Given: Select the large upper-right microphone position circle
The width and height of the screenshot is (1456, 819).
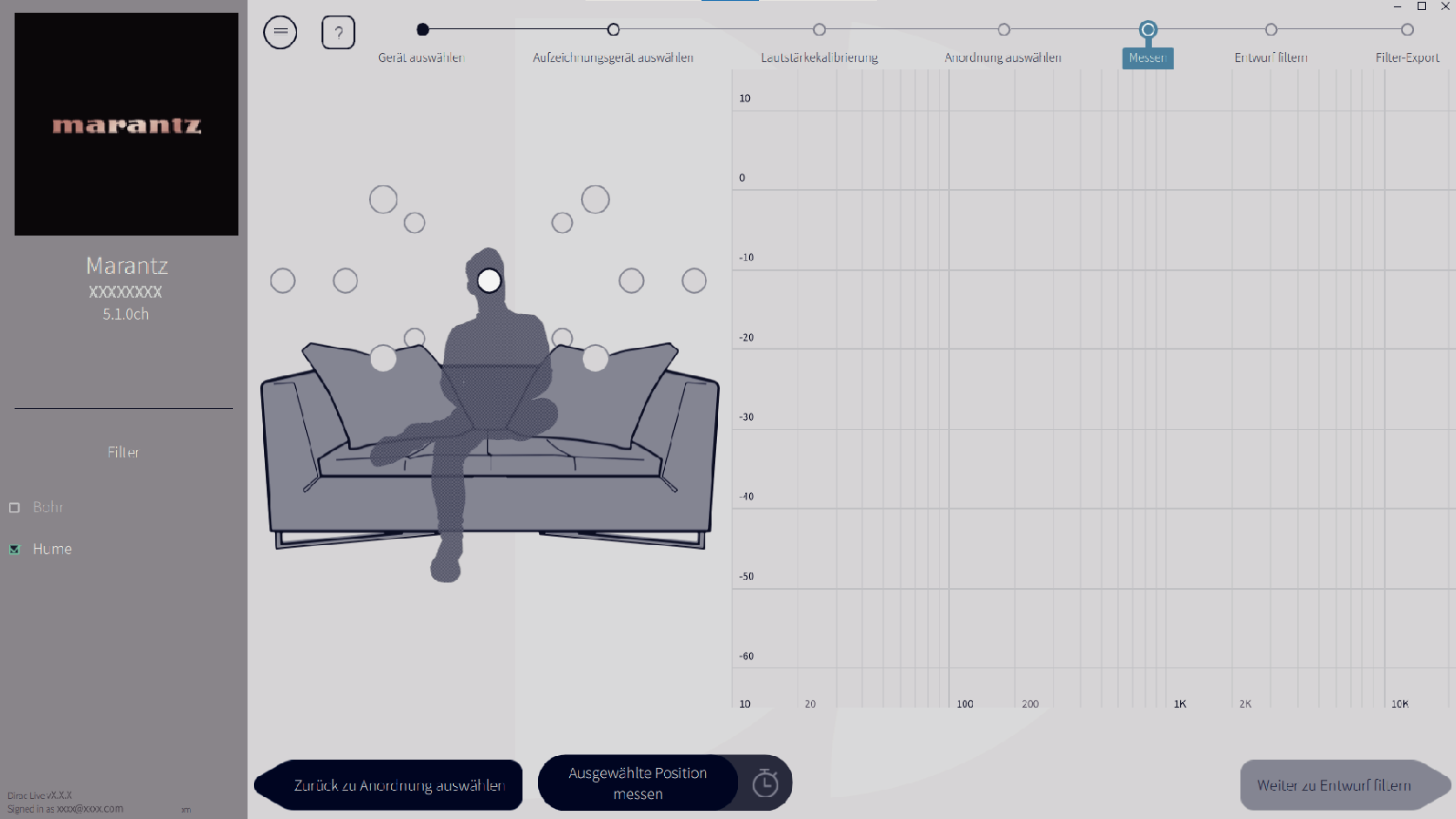Looking at the screenshot, I should tap(596, 199).
